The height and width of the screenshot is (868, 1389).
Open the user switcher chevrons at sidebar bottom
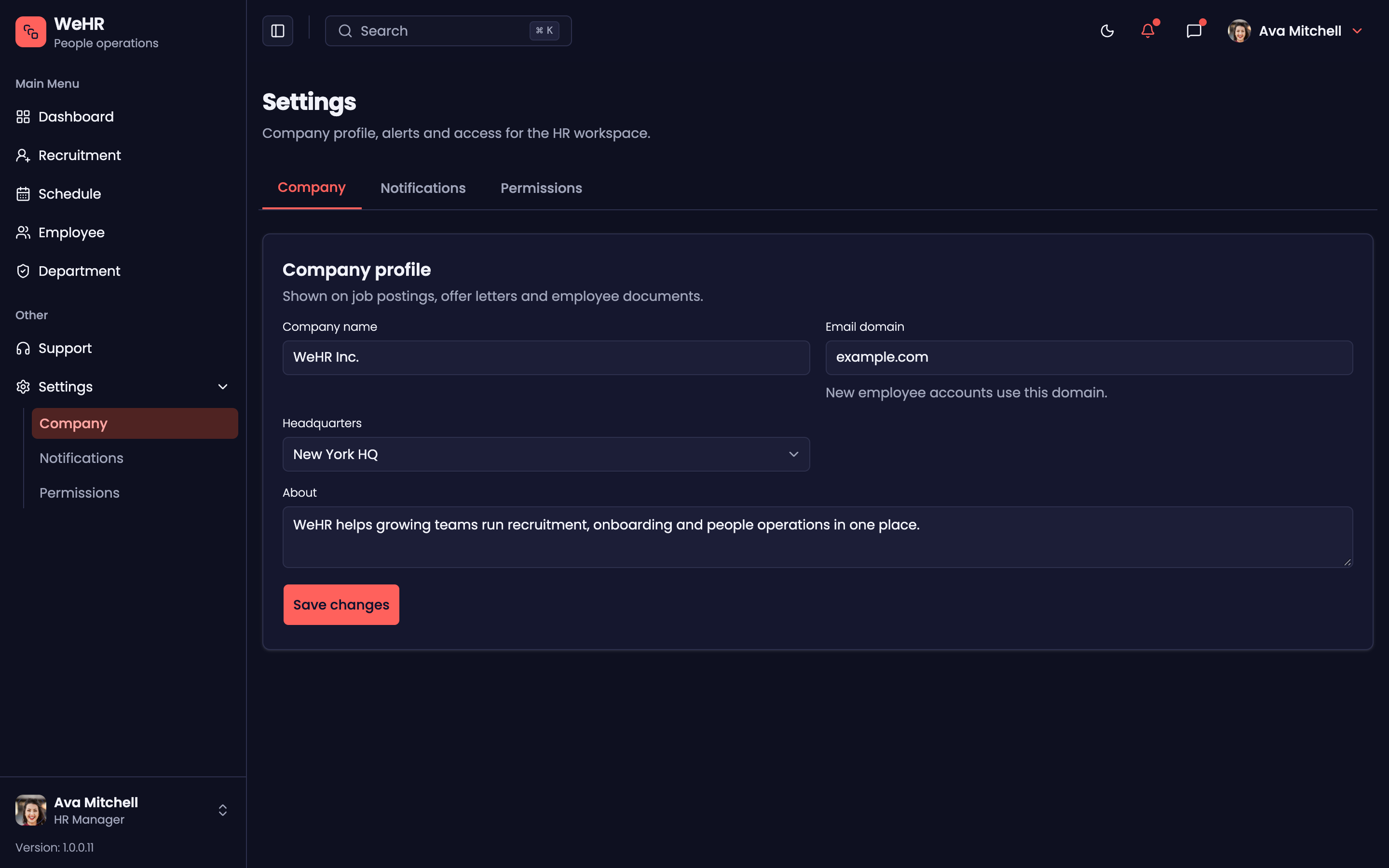click(223, 810)
